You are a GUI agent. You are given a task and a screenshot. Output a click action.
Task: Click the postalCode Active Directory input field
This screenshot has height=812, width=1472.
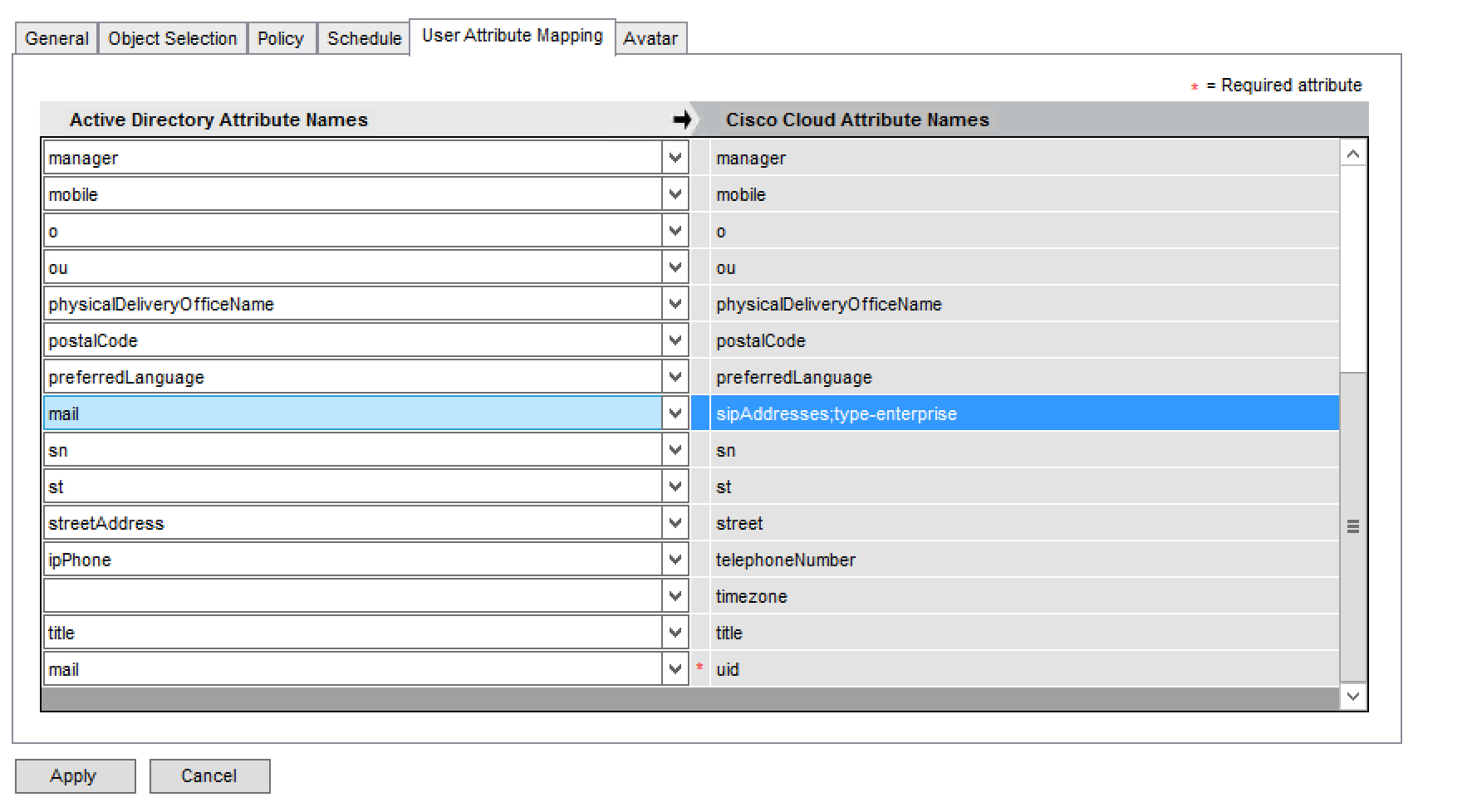(352, 340)
